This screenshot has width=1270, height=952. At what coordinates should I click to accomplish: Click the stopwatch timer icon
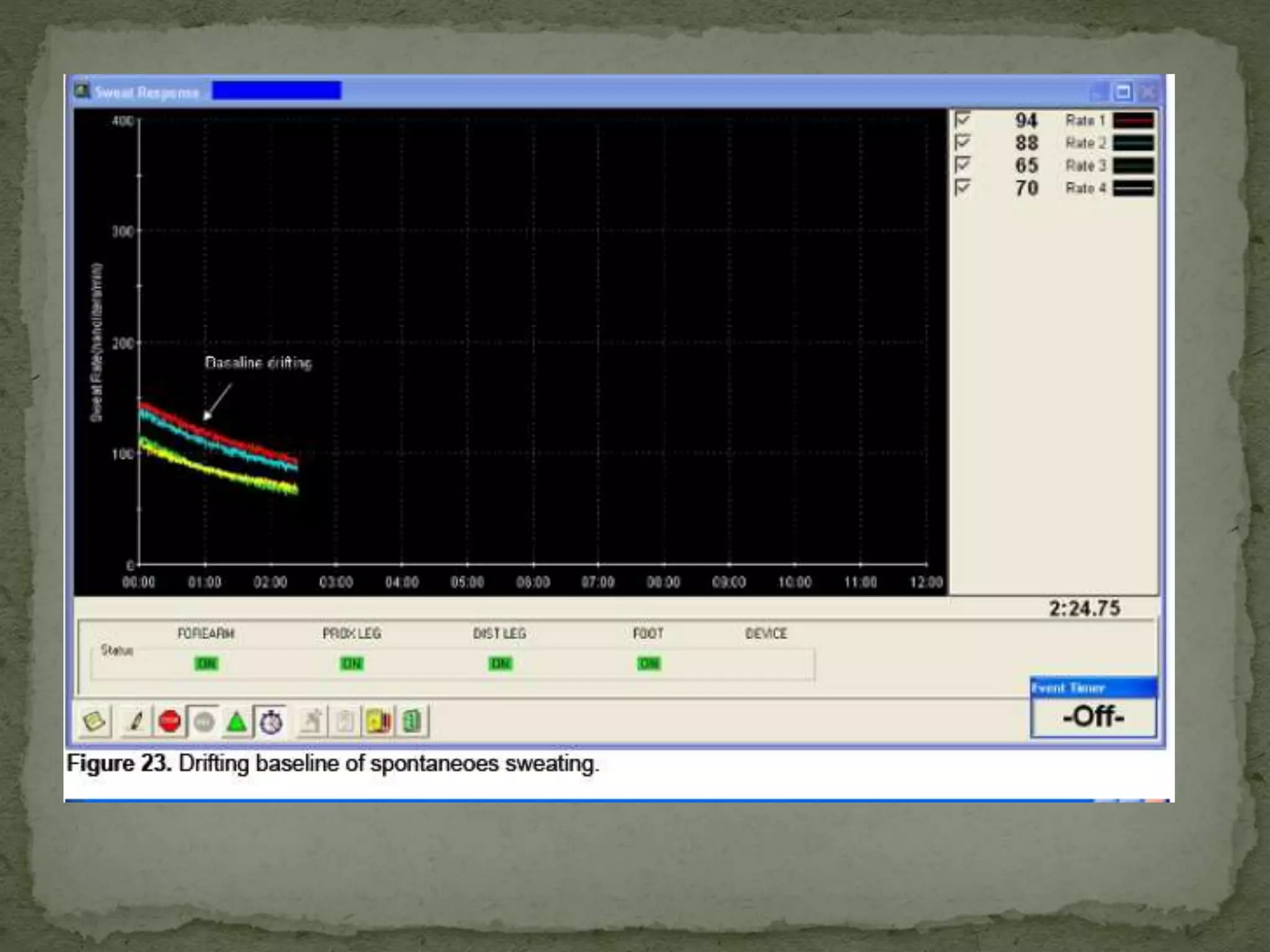(271, 721)
